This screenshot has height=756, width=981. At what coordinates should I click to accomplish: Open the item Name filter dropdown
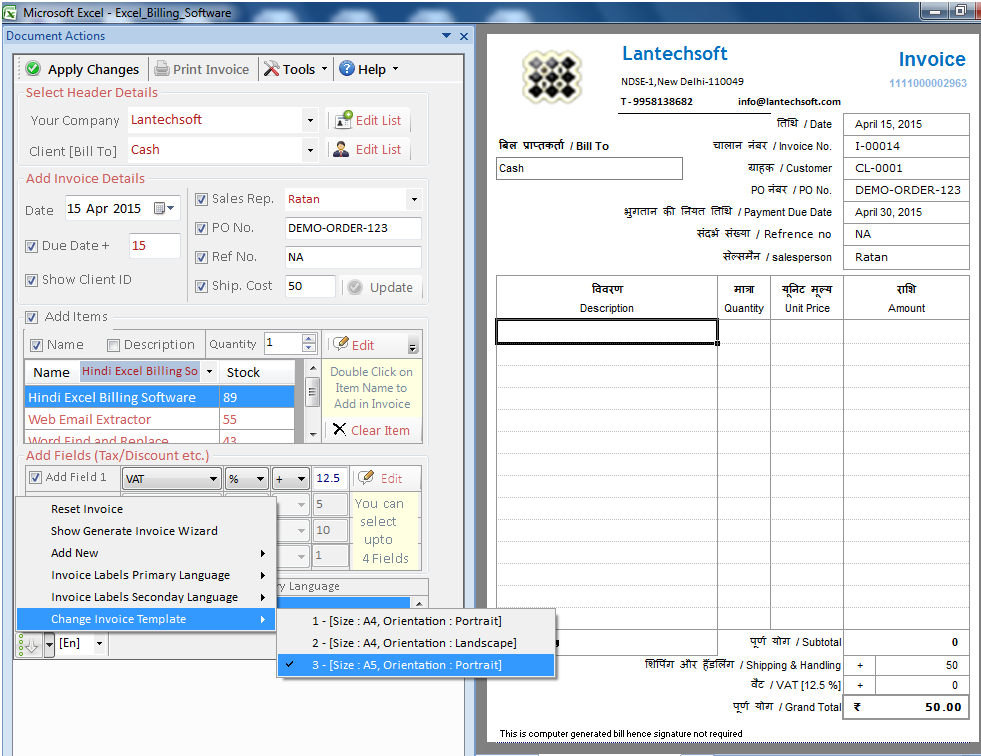(x=210, y=372)
